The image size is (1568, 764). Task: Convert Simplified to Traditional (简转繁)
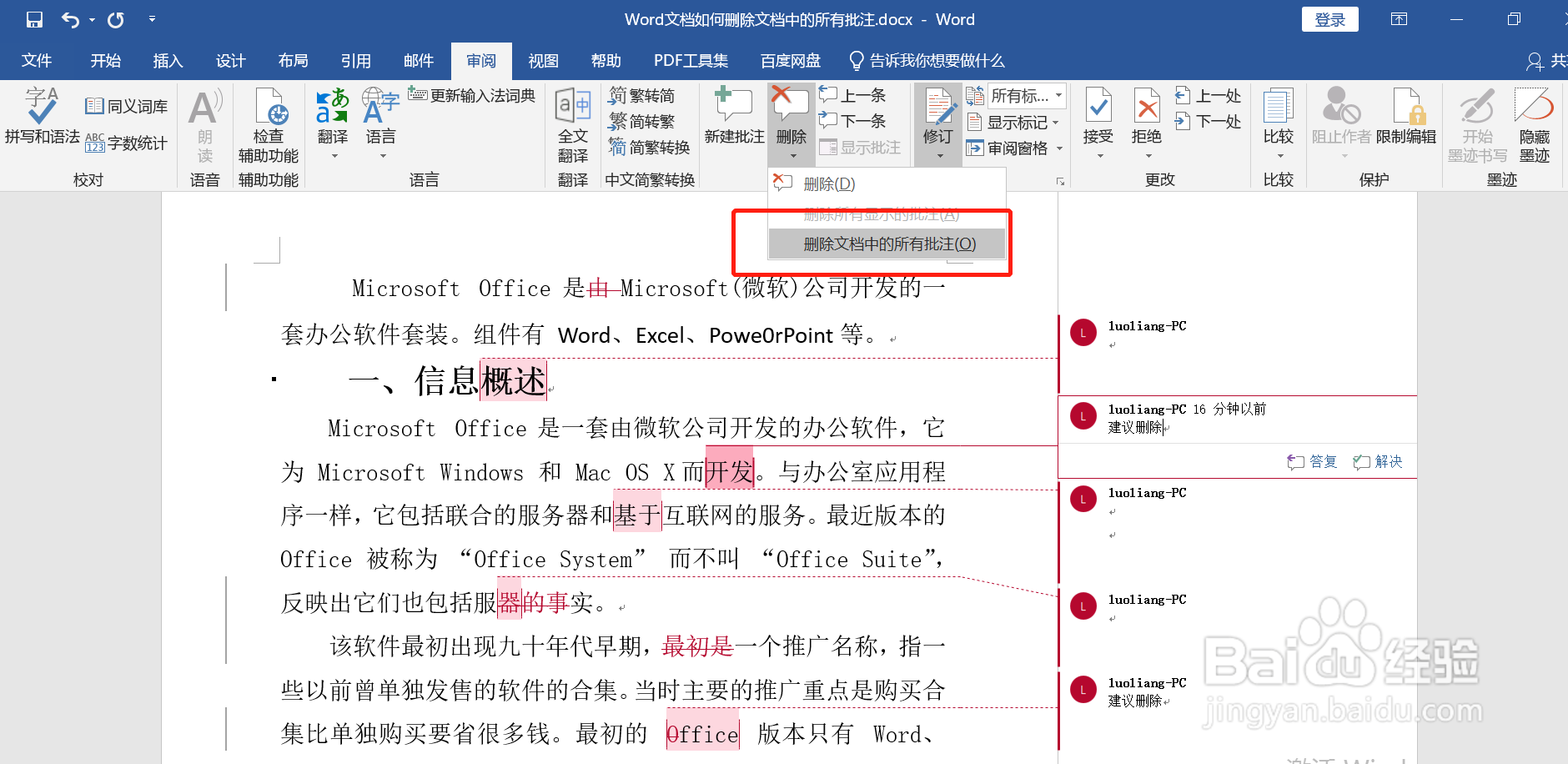click(x=641, y=122)
